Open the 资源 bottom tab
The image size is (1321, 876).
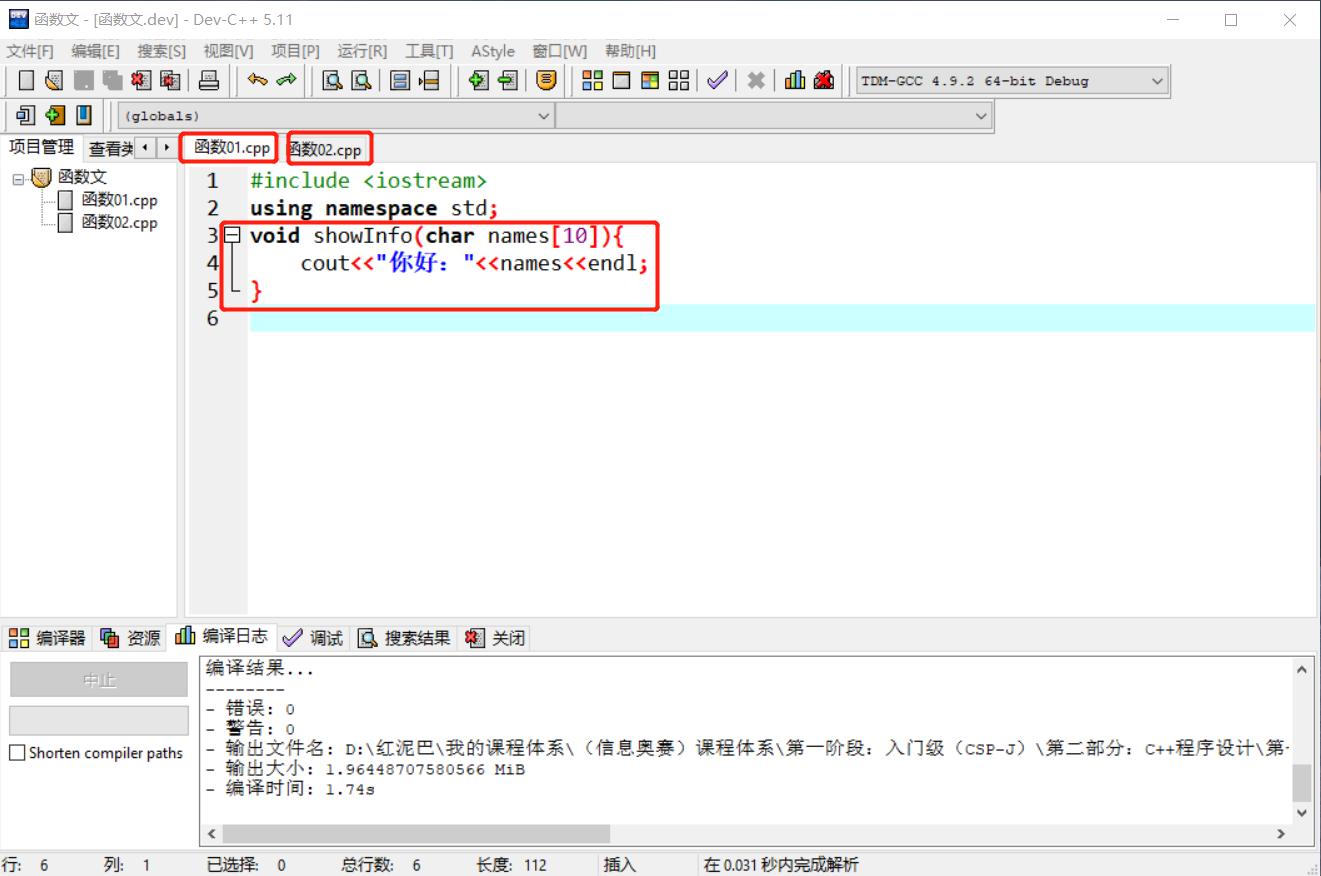click(131, 638)
